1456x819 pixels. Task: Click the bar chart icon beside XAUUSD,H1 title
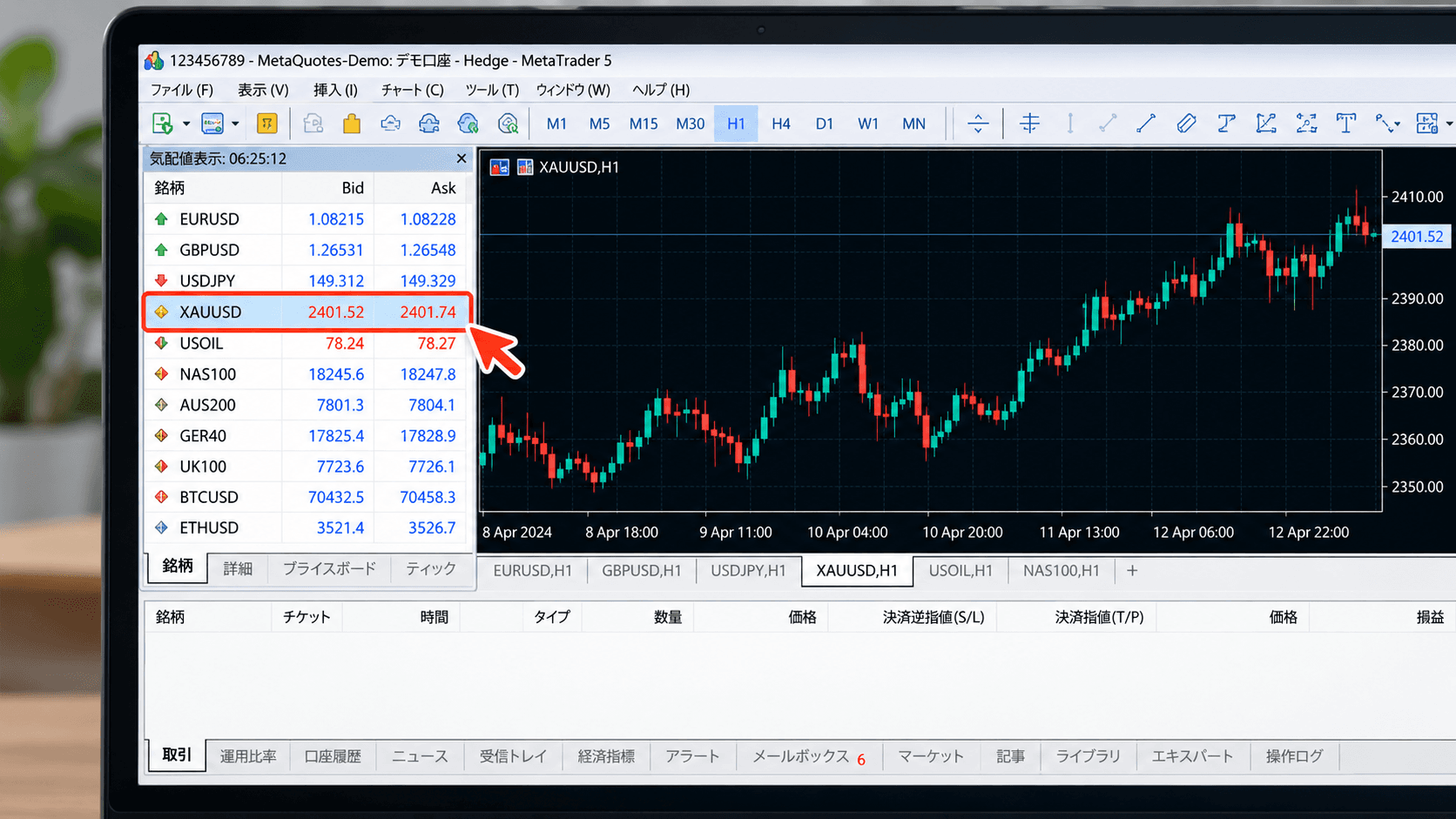pos(524,167)
